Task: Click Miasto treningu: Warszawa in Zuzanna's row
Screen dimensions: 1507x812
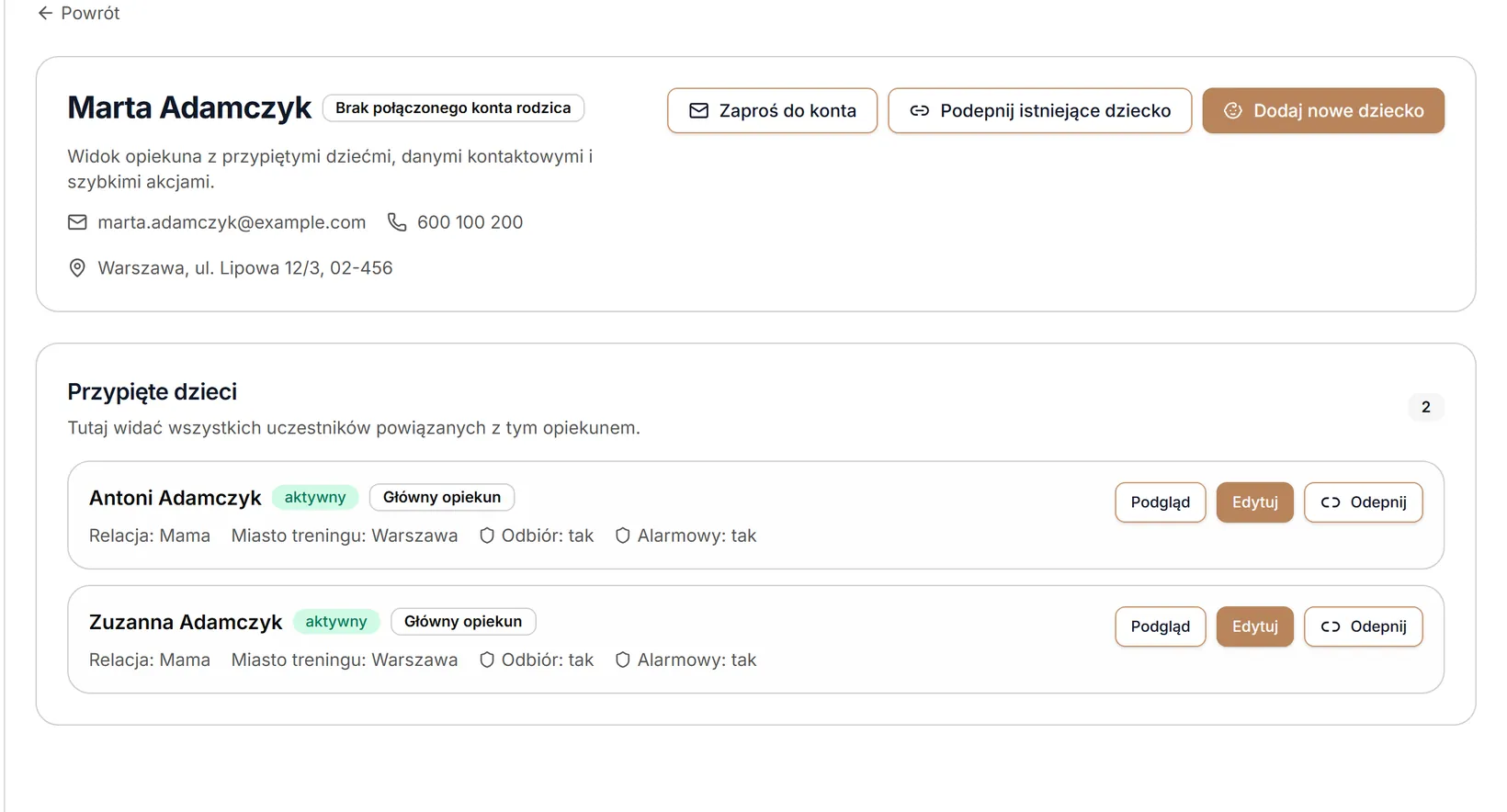Action: pos(345,660)
